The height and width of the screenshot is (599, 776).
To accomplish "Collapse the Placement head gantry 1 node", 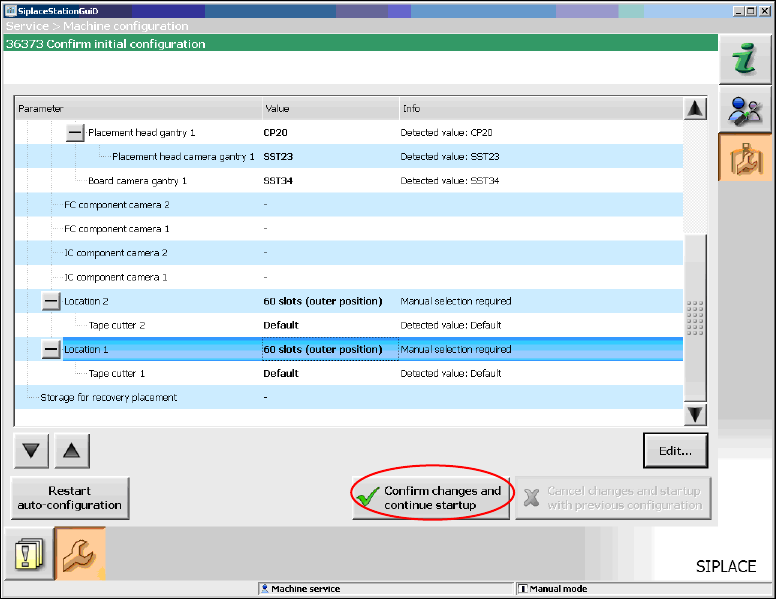I will click(75, 132).
